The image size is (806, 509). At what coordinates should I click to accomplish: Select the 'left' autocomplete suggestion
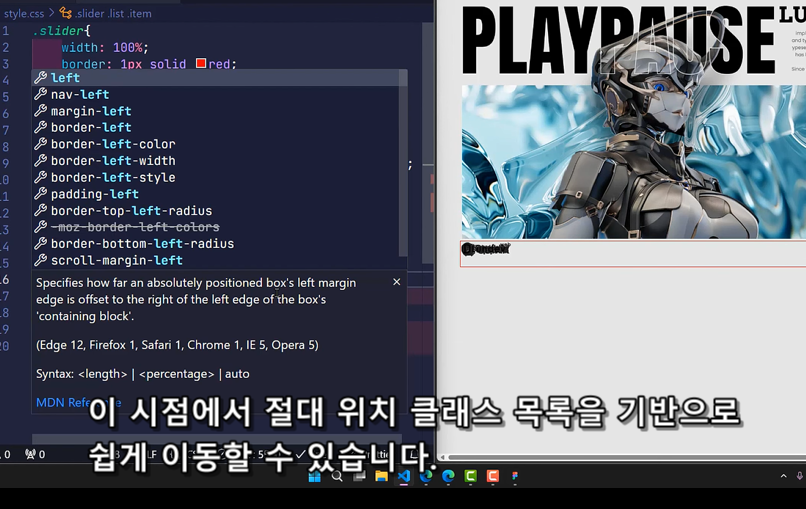(219, 78)
